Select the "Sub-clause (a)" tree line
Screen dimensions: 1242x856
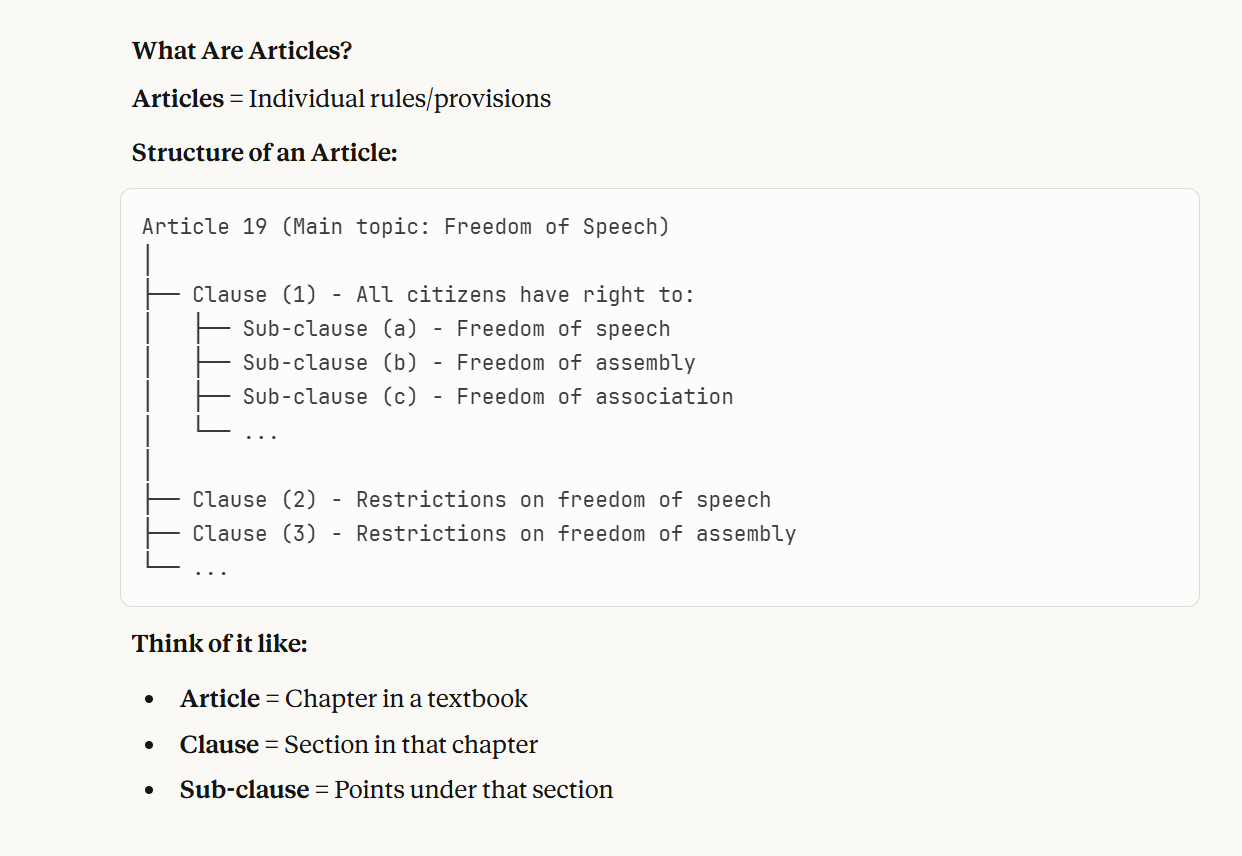click(x=455, y=329)
